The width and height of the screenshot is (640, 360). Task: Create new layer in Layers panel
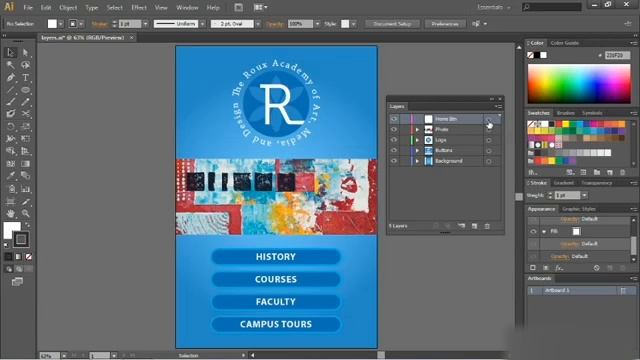(474, 226)
